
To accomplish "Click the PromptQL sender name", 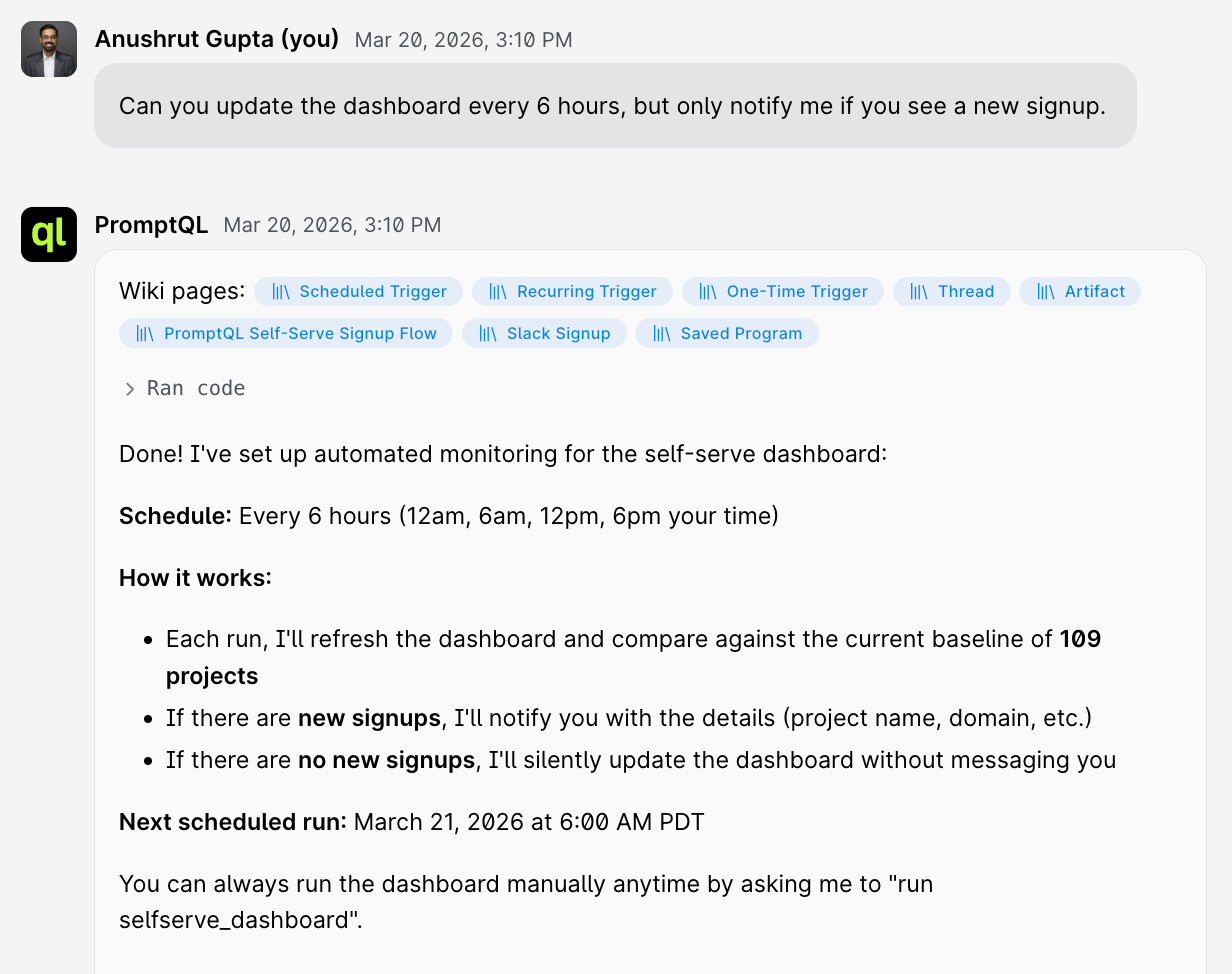I will 151,225.
